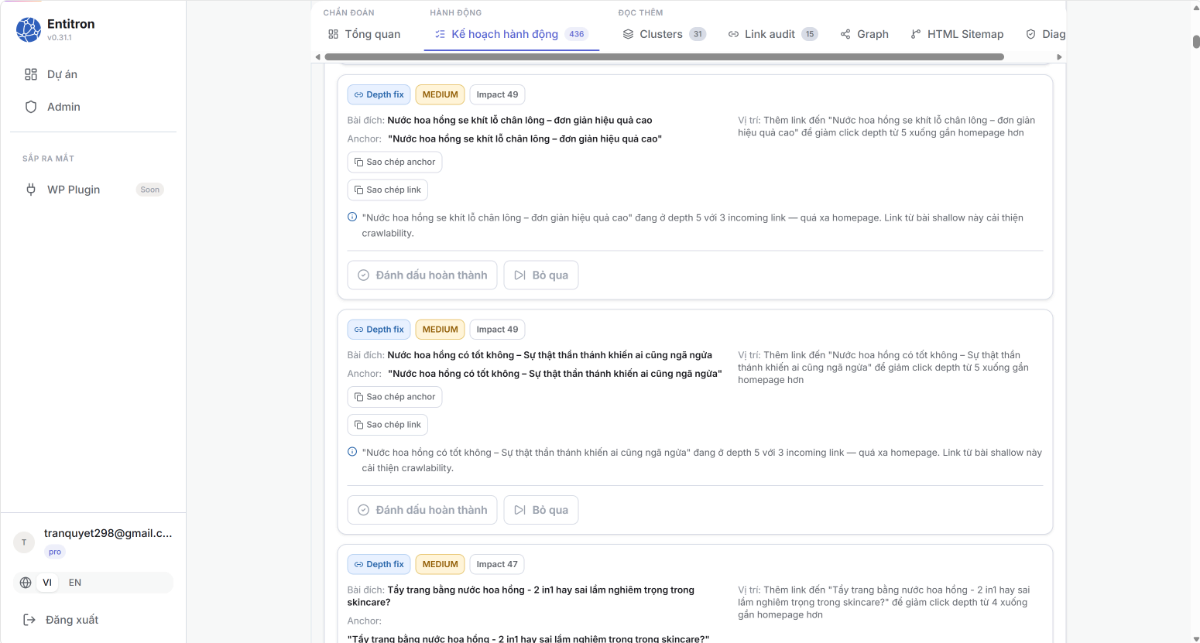Image resolution: width=1200 pixels, height=643 pixels.
Task: Click info icon in 'se khít lỗ chân lông' note
Action: tap(352, 217)
